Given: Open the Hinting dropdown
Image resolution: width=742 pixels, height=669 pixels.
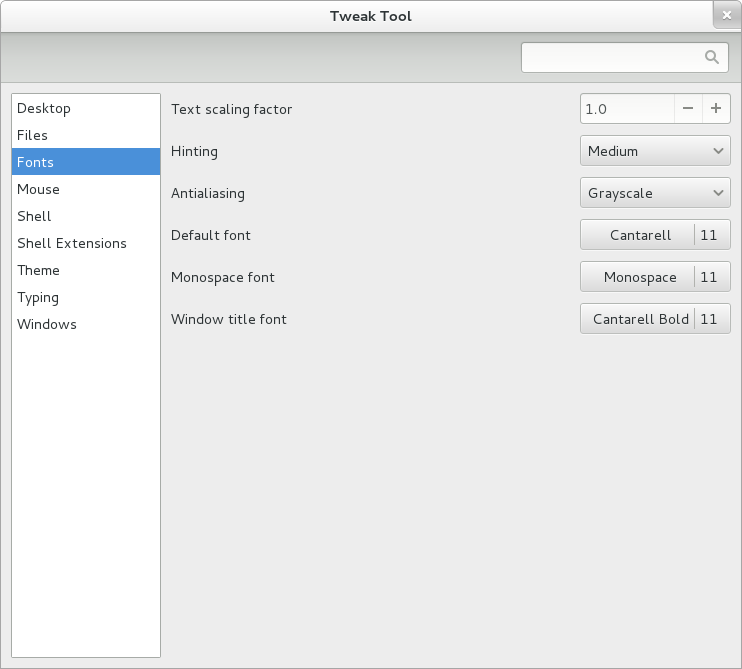Looking at the screenshot, I should click(655, 151).
